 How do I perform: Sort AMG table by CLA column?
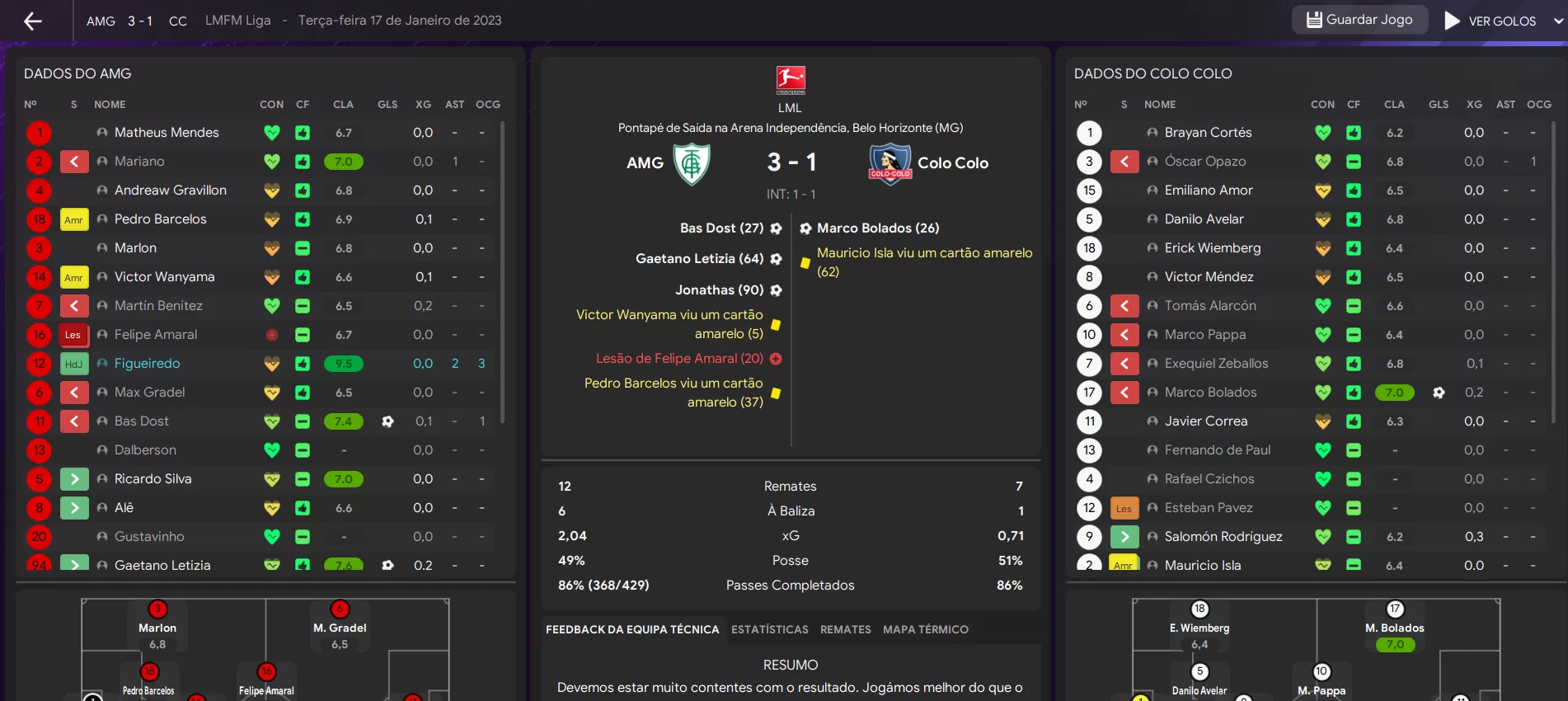coord(343,105)
